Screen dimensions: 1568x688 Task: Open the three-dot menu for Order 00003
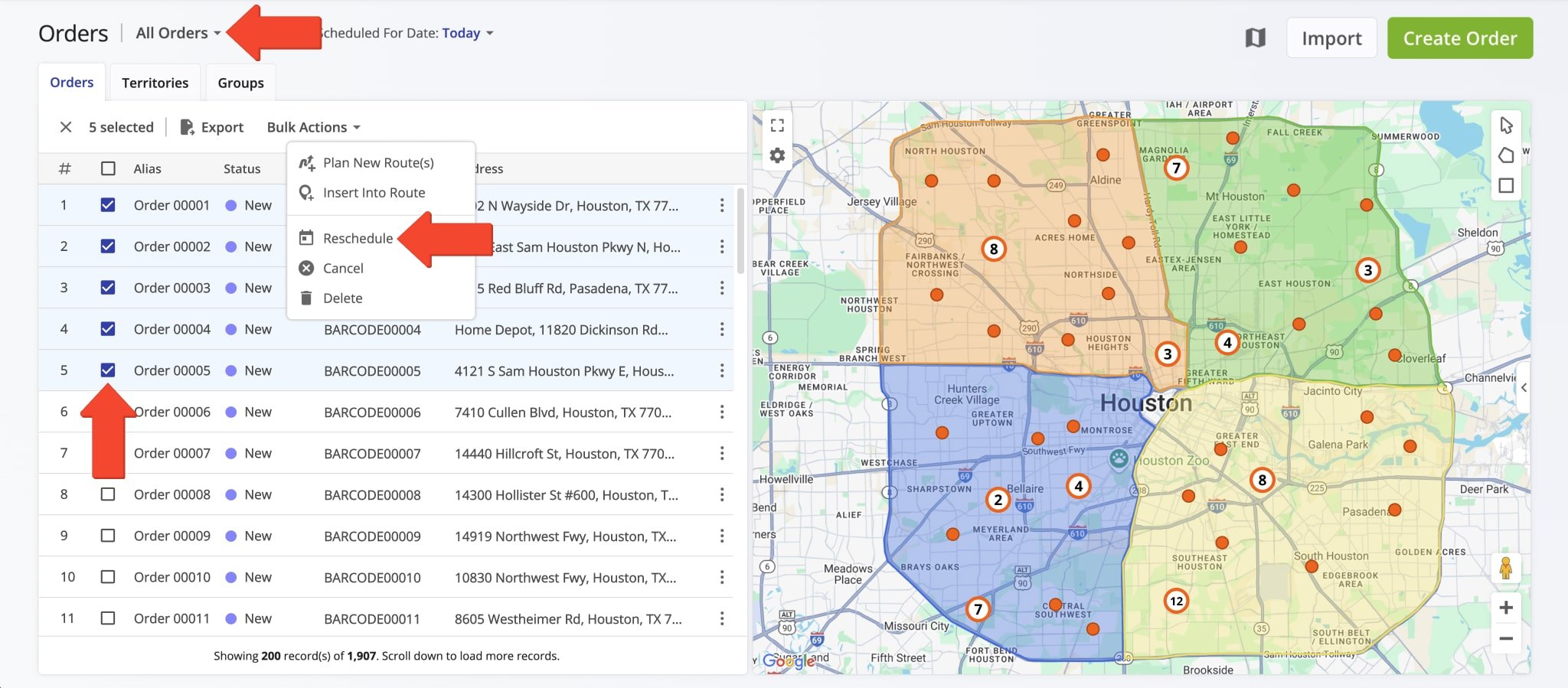pyautogui.click(x=722, y=288)
